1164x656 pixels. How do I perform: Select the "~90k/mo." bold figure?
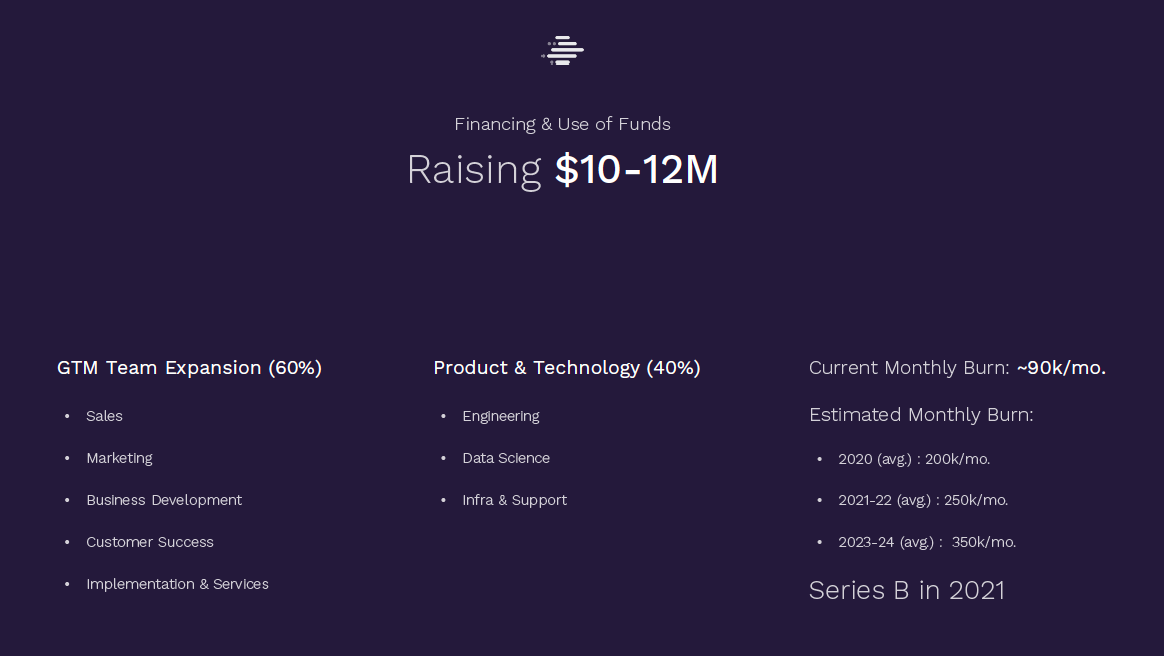[1061, 368]
